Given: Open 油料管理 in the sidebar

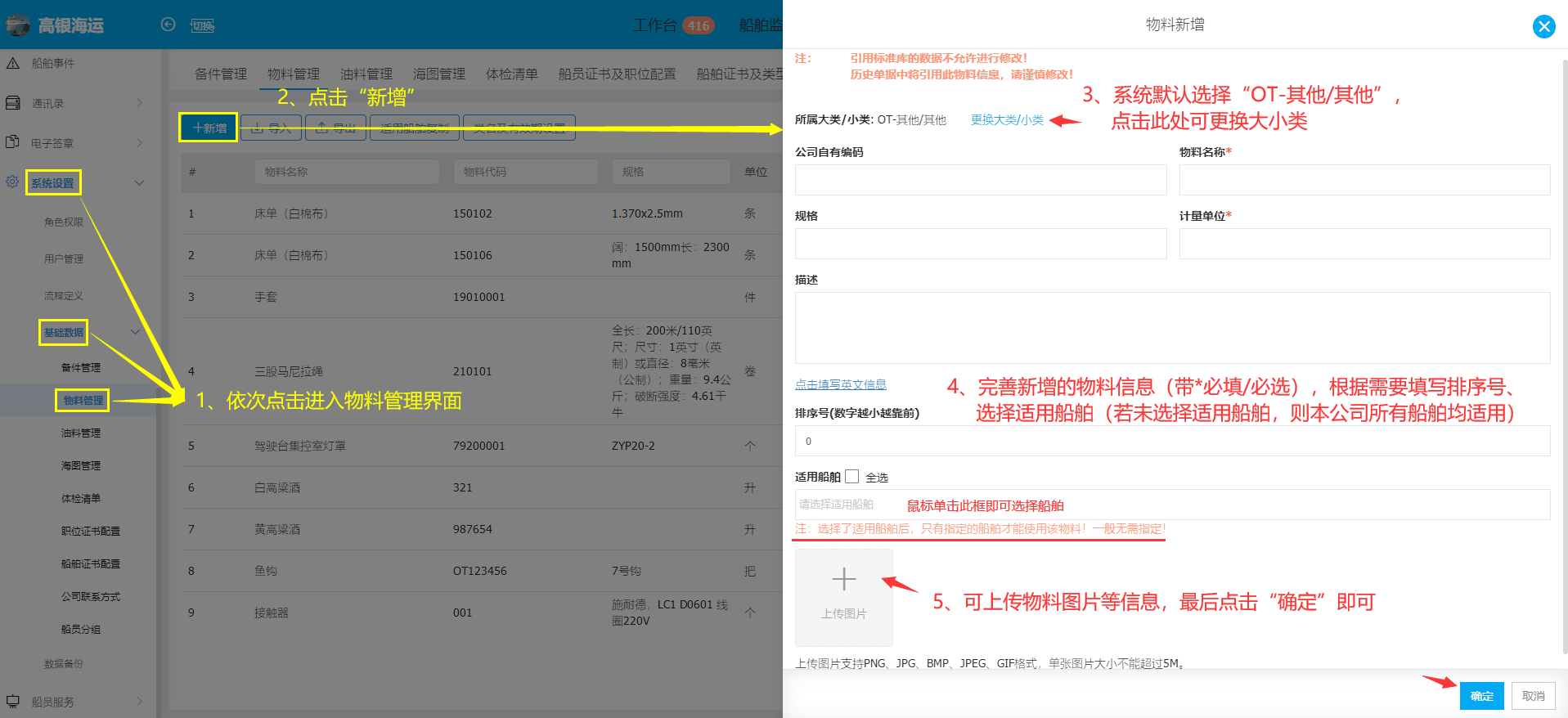Looking at the screenshot, I should 81,433.
